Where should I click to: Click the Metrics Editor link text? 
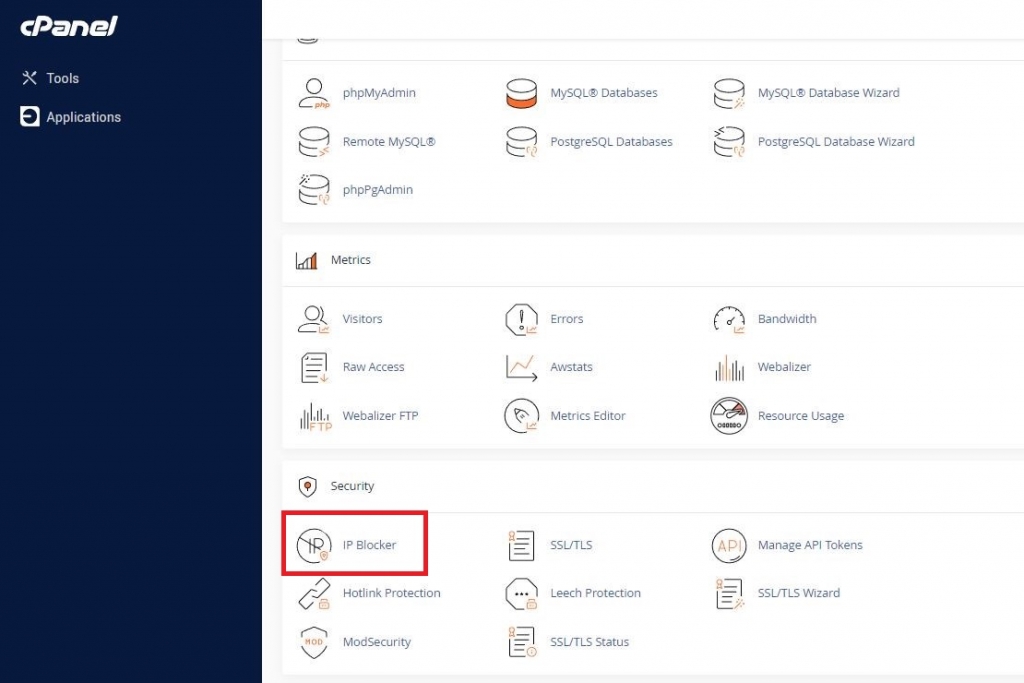587,415
